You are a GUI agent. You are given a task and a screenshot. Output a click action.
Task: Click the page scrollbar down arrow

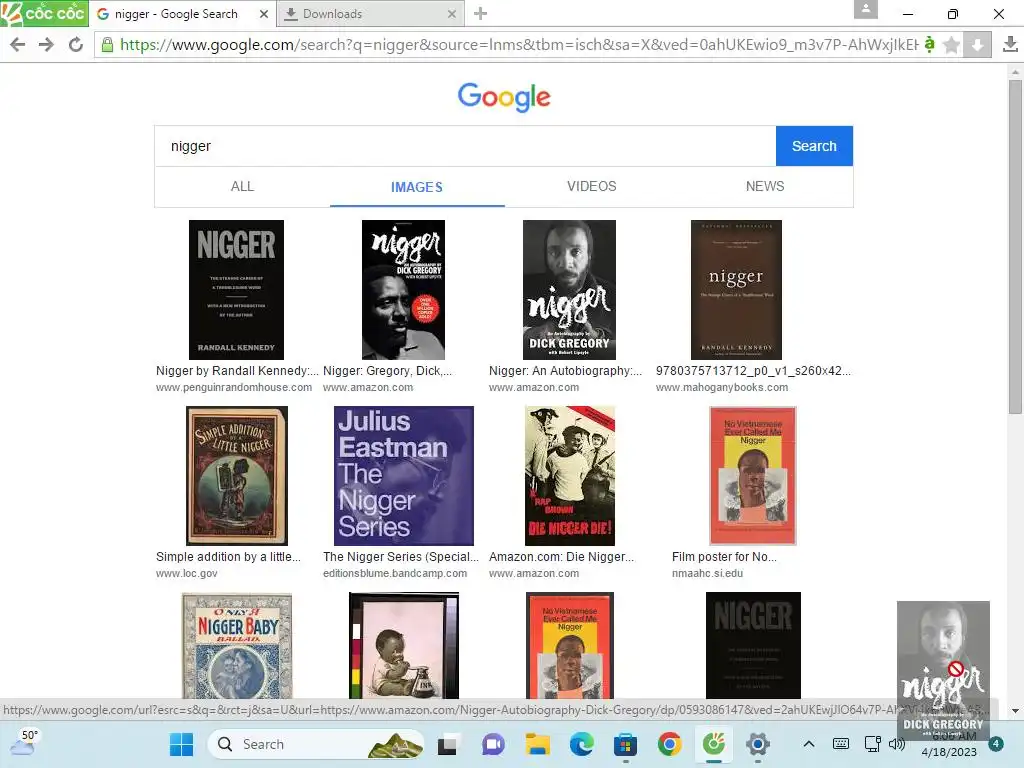pyautogui.click(x=1015, y=711)
